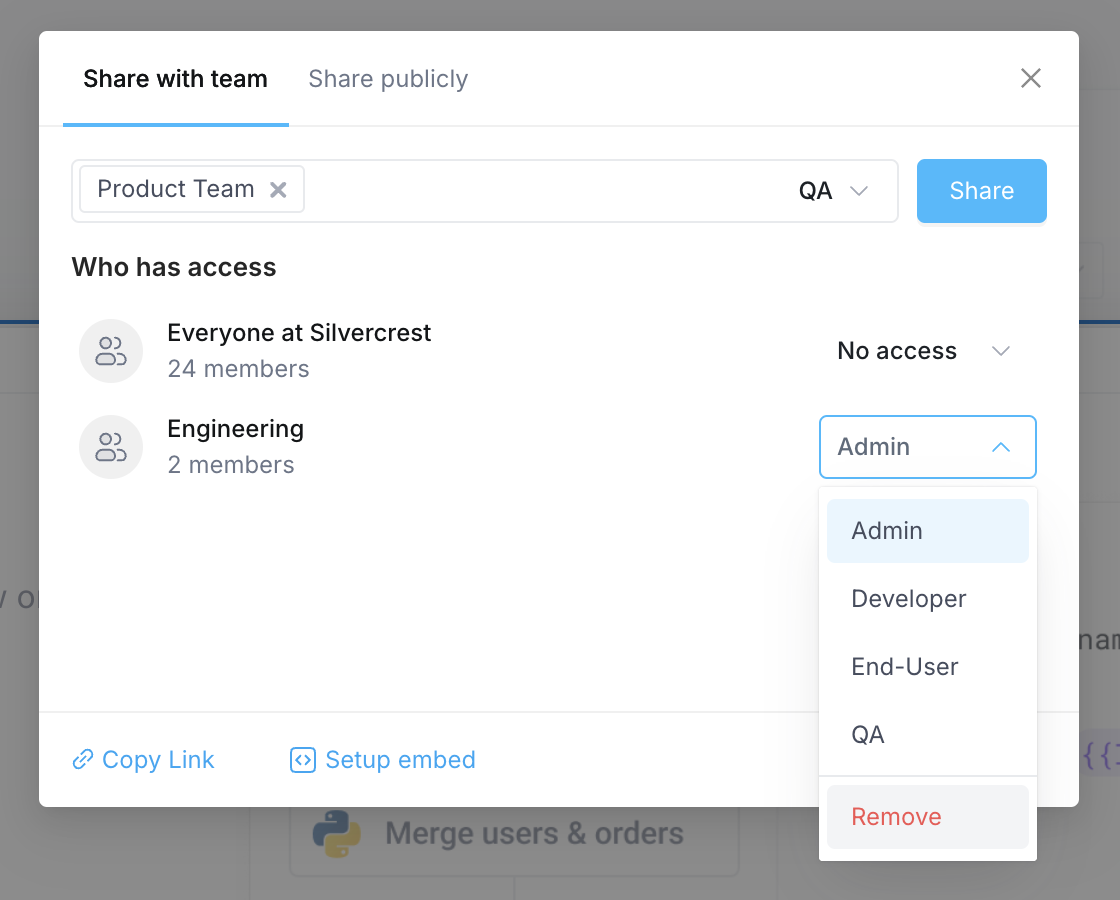Select Developer from the role menu
The width and height of the screenshot is (1120, 900).
click(908, 599)
